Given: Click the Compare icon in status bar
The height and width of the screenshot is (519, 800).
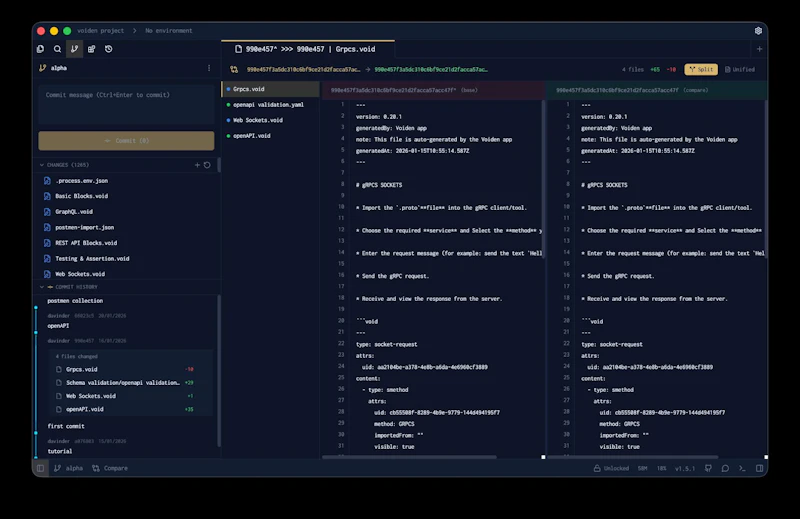Looking at the screenshot, I should [96, 468].
